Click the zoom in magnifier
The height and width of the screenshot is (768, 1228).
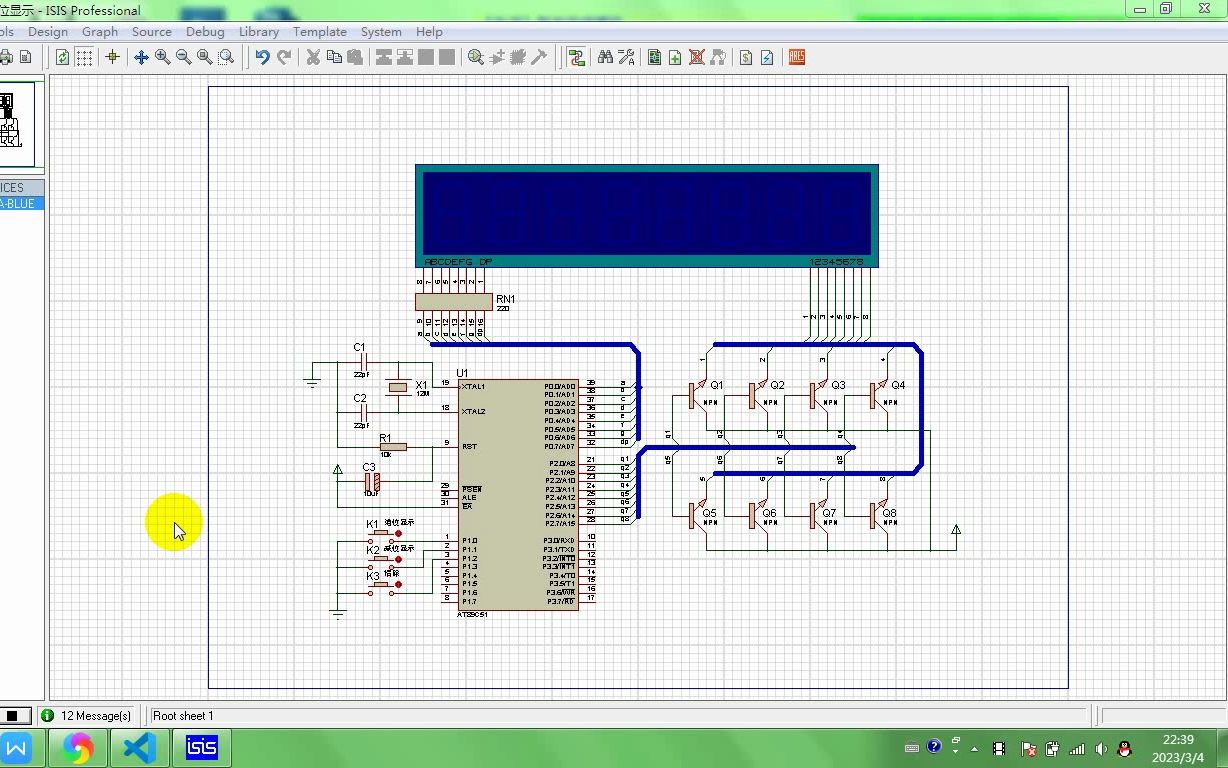click(162, 58)
